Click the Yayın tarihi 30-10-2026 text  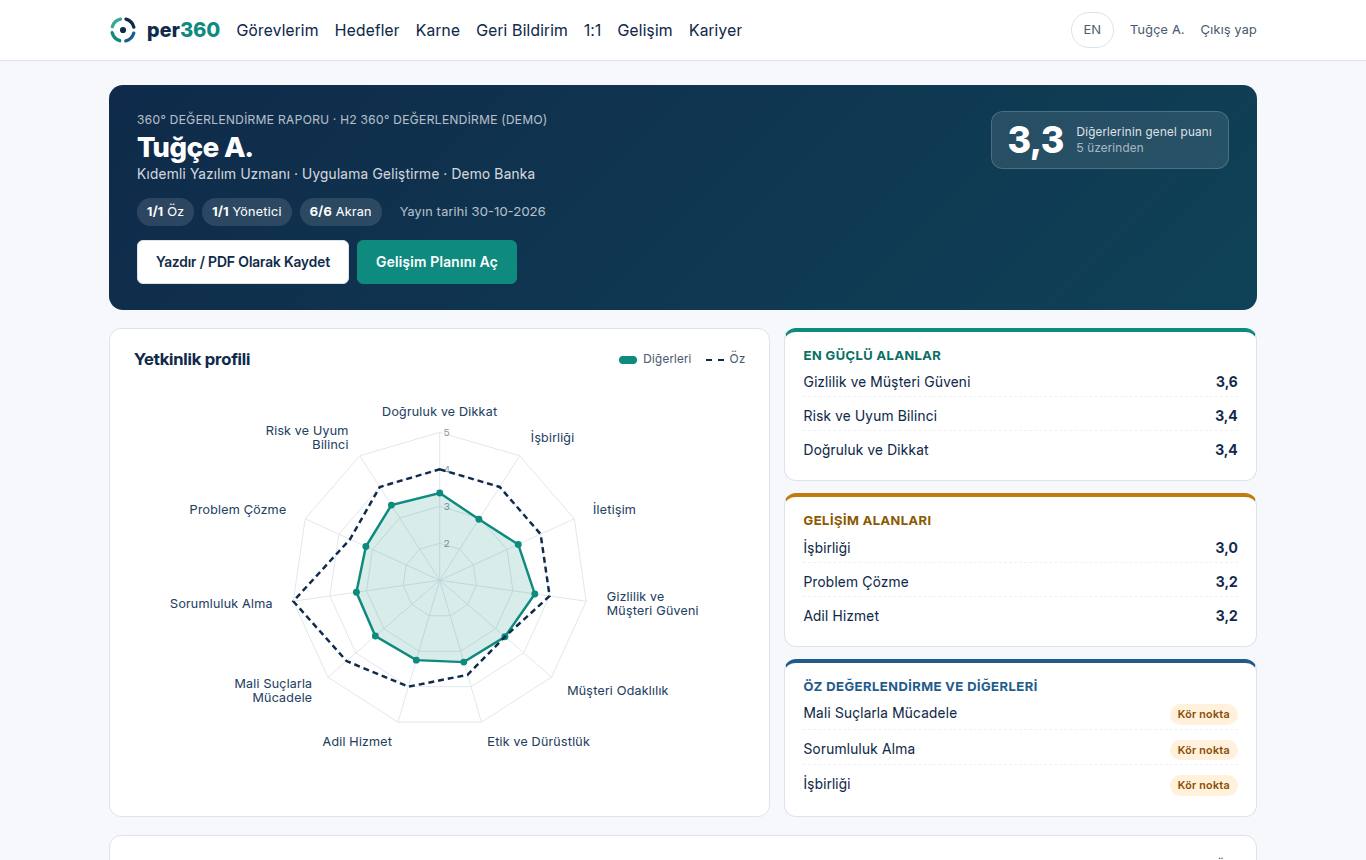click(472, 212)
